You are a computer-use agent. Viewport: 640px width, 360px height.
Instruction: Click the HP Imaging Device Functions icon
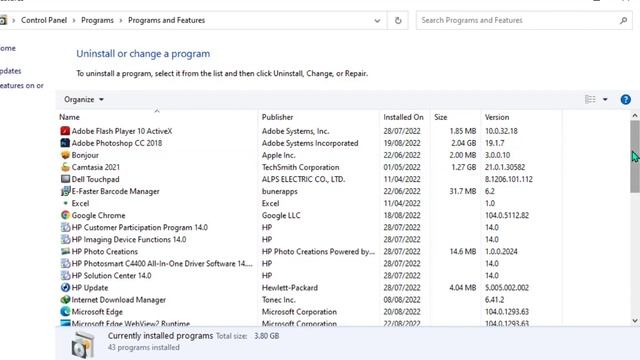pos(65,239)
